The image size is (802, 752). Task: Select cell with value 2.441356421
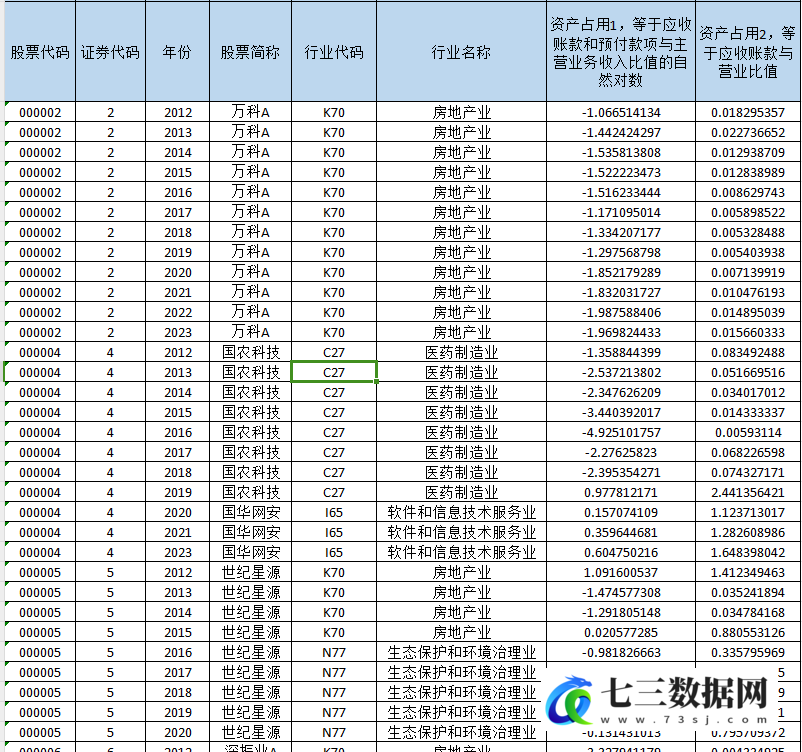coord(748,492)
